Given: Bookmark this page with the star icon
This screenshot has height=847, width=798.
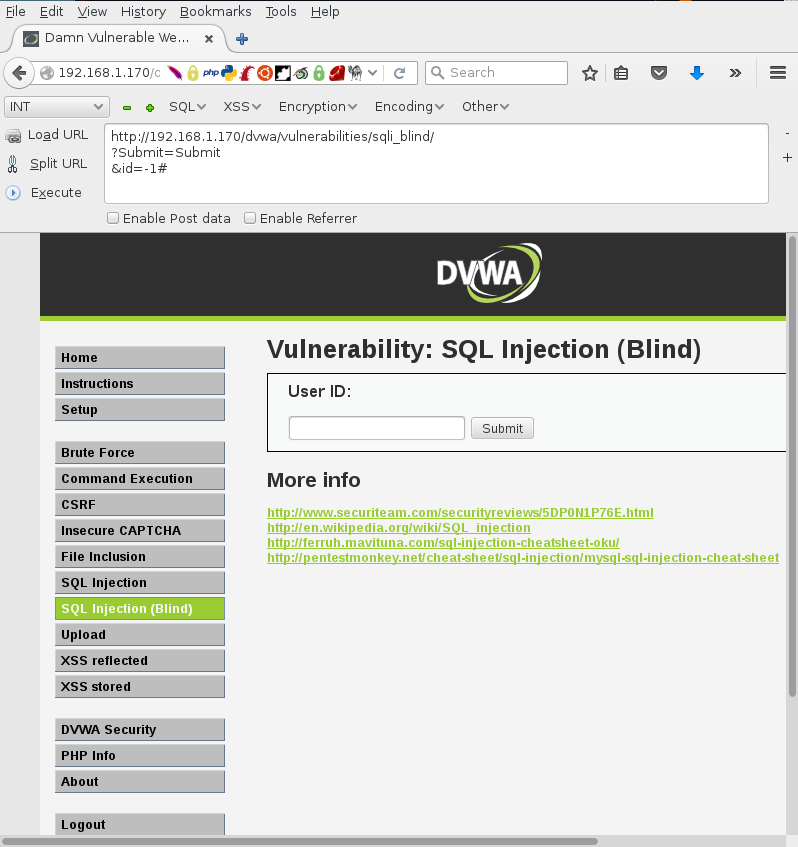Looking at the screenshot, I should (590, 73).
